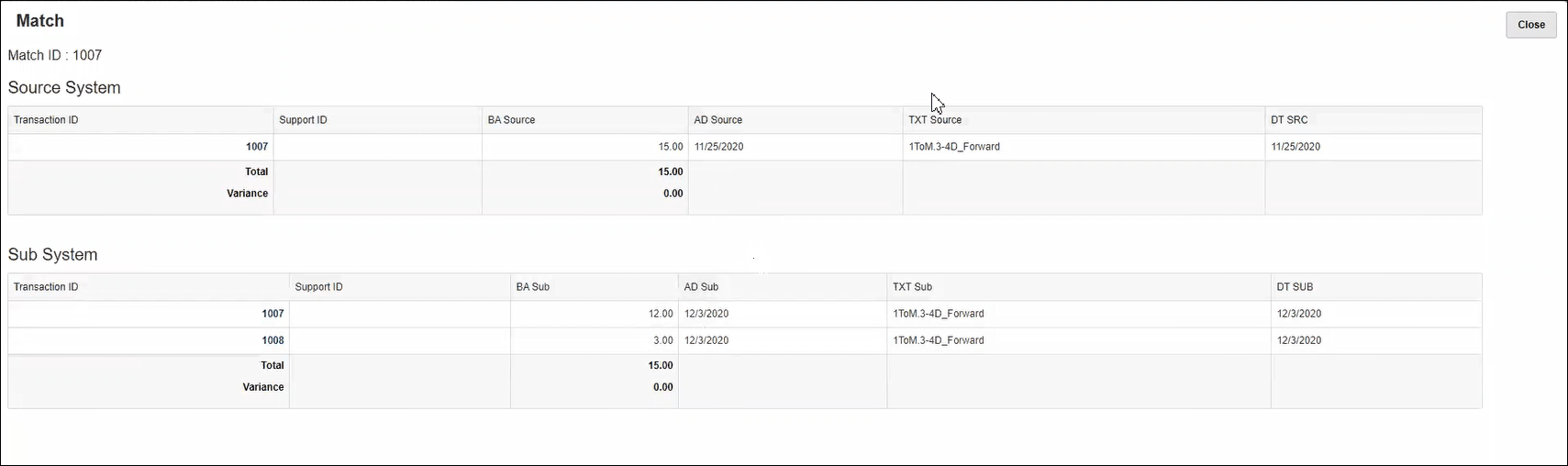
Task: Select the TXT Source column header
Action: point(935,120)
